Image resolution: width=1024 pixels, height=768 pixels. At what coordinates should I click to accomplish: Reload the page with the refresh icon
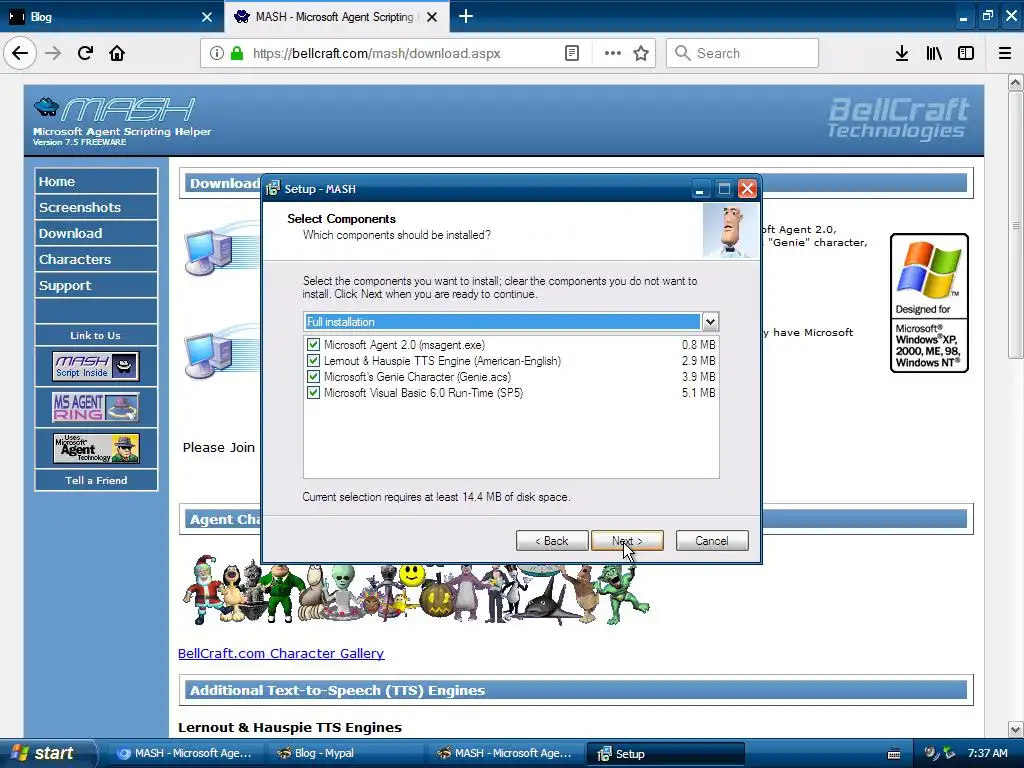pos(85,53)
